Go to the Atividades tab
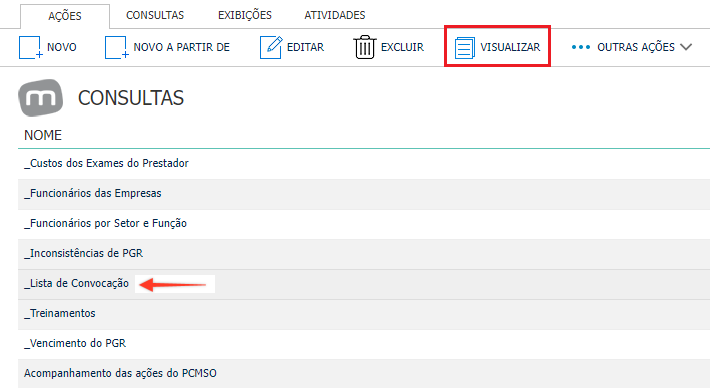The image size is (723, 388). pos(335,15)
